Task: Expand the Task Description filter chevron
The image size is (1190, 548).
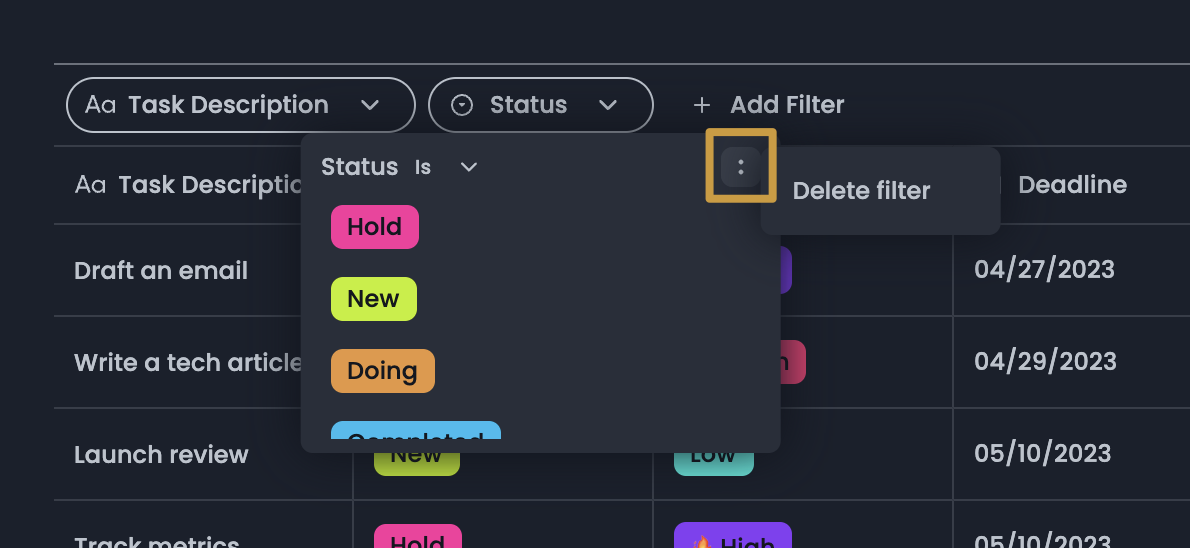Action: pyautogui.click(x=370, y=105)
